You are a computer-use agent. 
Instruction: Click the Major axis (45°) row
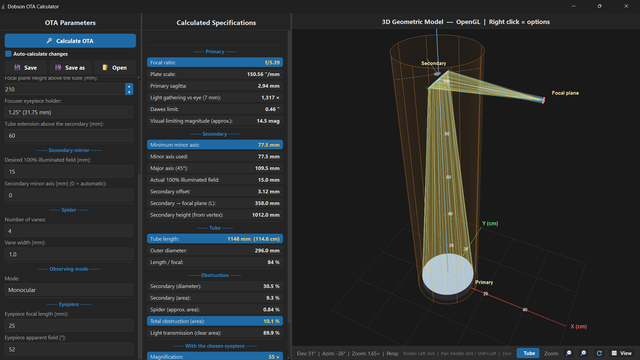215,168
